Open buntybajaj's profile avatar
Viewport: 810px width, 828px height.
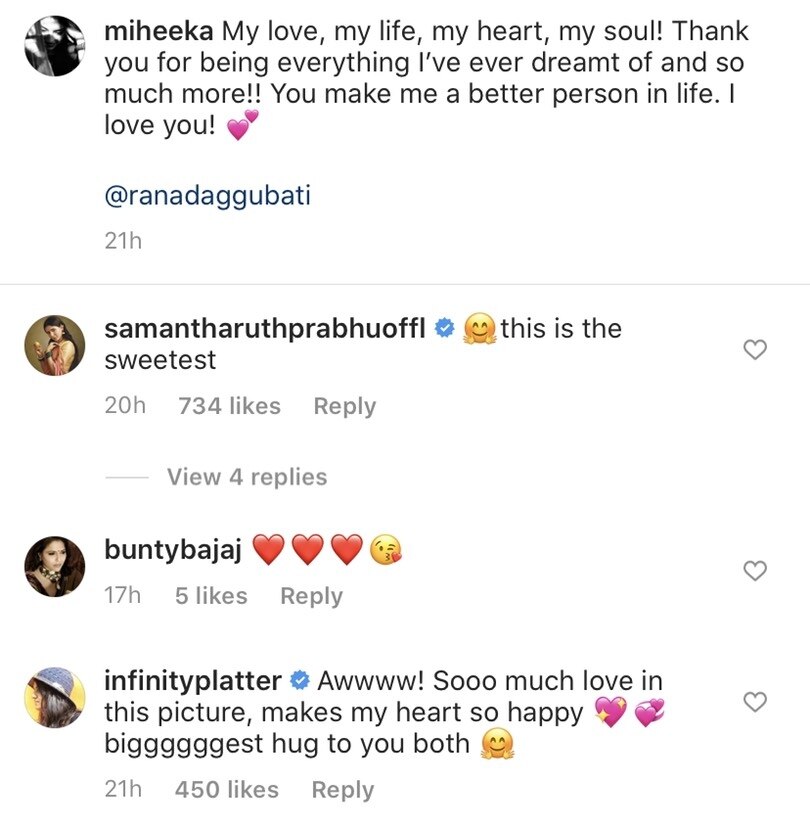point(54,566)
